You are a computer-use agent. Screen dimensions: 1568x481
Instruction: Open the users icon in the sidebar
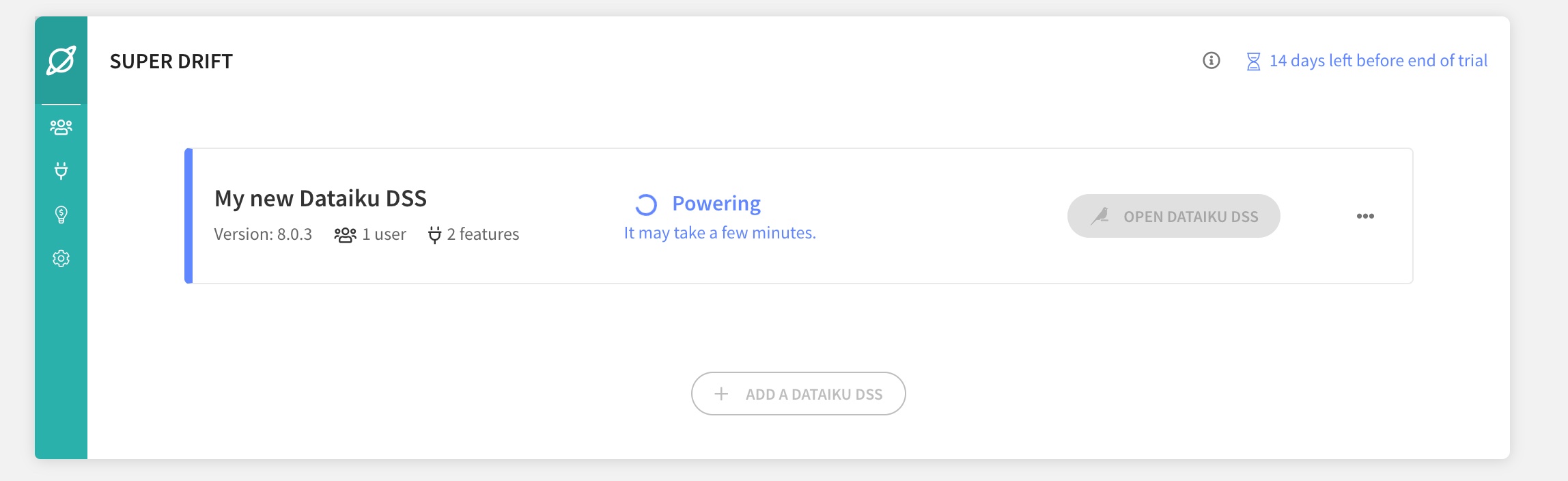point(61,127)
